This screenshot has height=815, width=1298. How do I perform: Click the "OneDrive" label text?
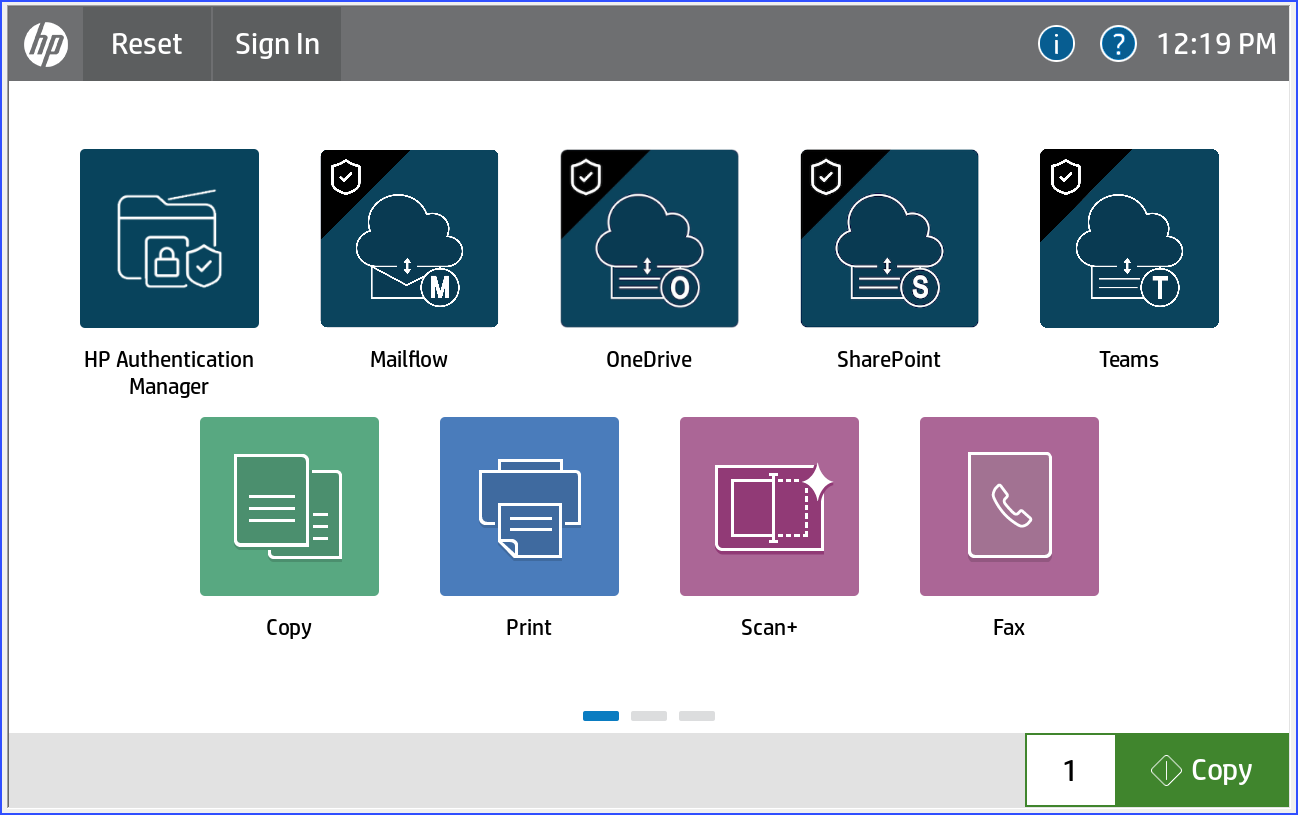pos(649,360)
